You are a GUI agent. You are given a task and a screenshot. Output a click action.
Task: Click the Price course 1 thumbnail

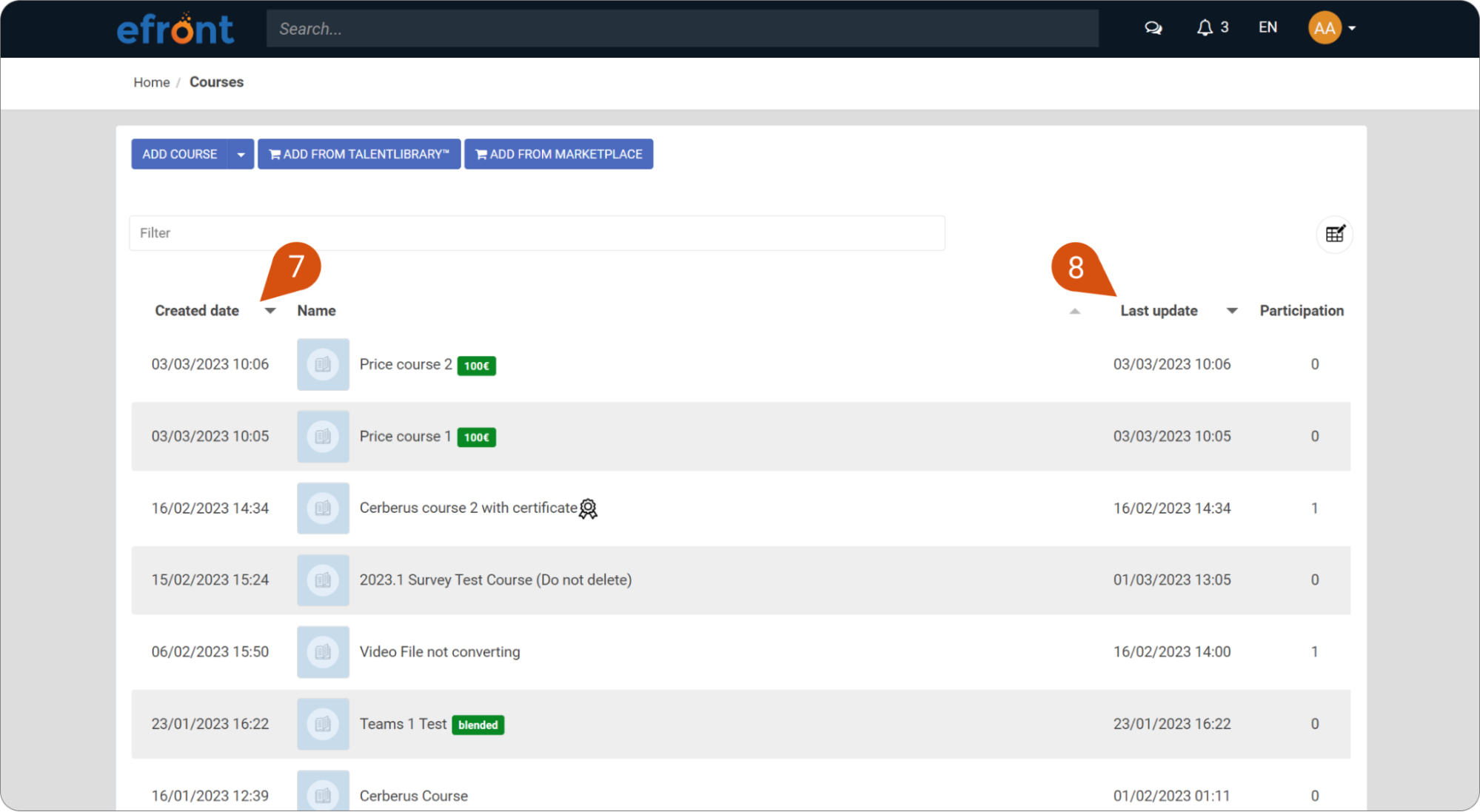coord(323,436)
